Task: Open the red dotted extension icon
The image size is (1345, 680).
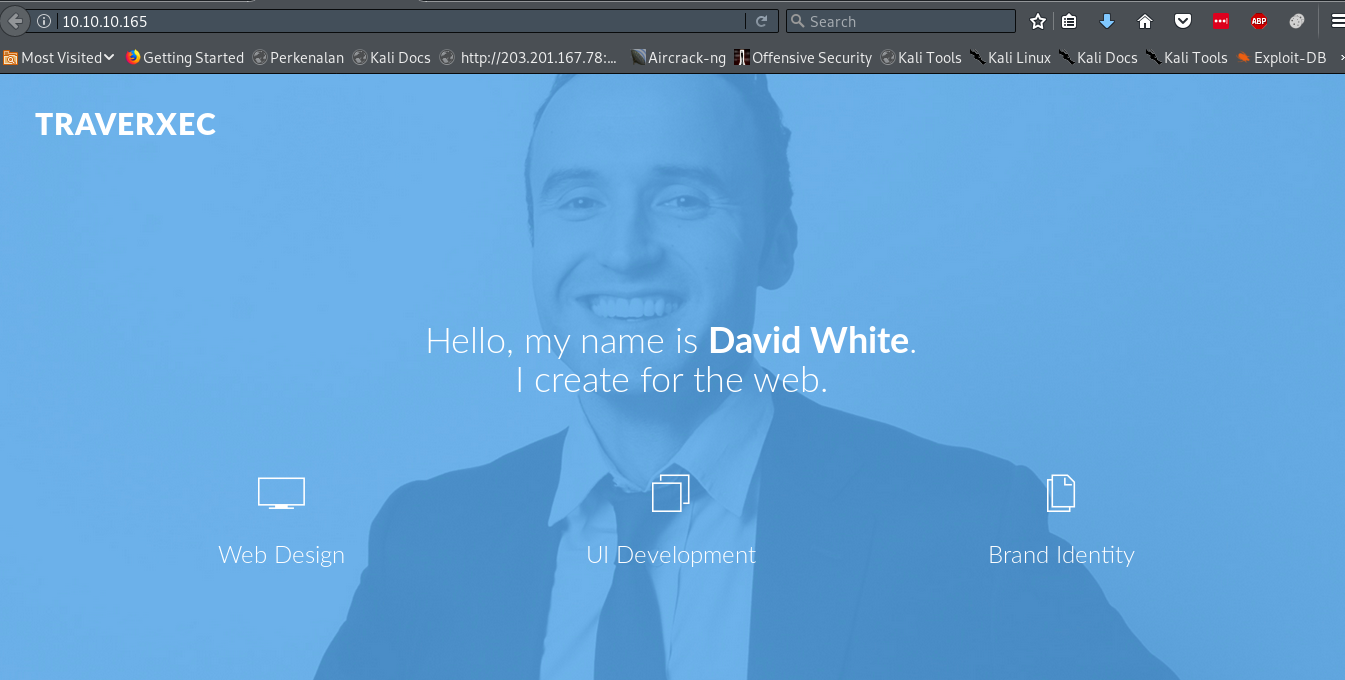Action: pos(1221,21)
